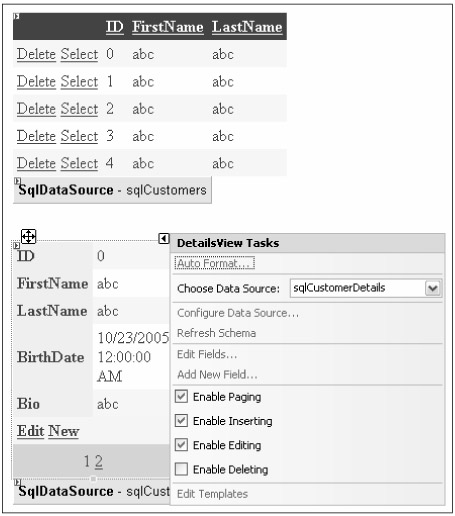Toggle the Enable Paging checkbox
This screenshot has height=516, width=455.
pos(181,397)
